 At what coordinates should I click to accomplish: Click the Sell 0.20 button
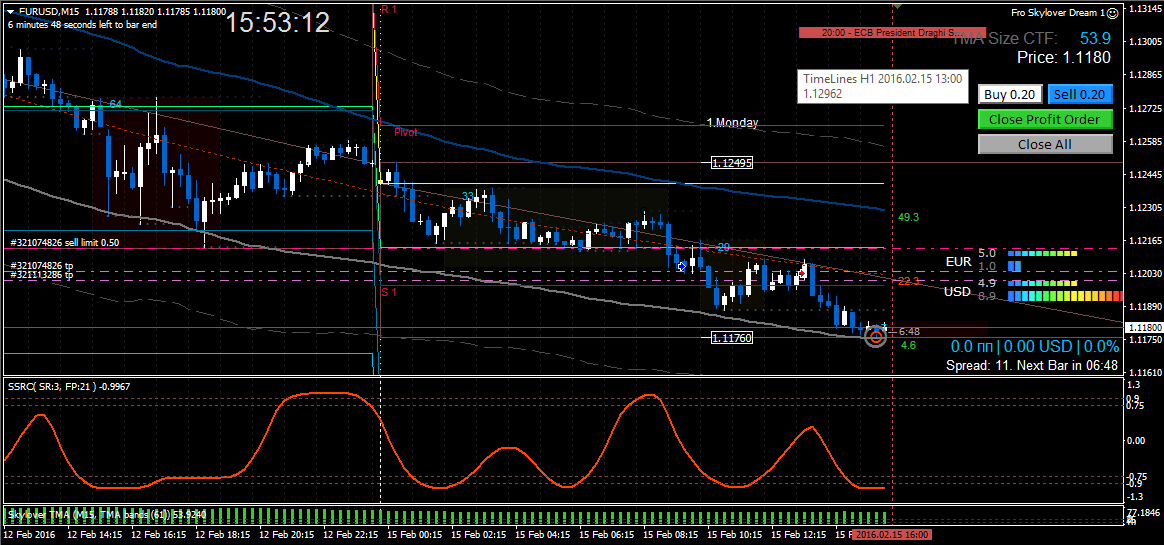tap(1080, 94)
